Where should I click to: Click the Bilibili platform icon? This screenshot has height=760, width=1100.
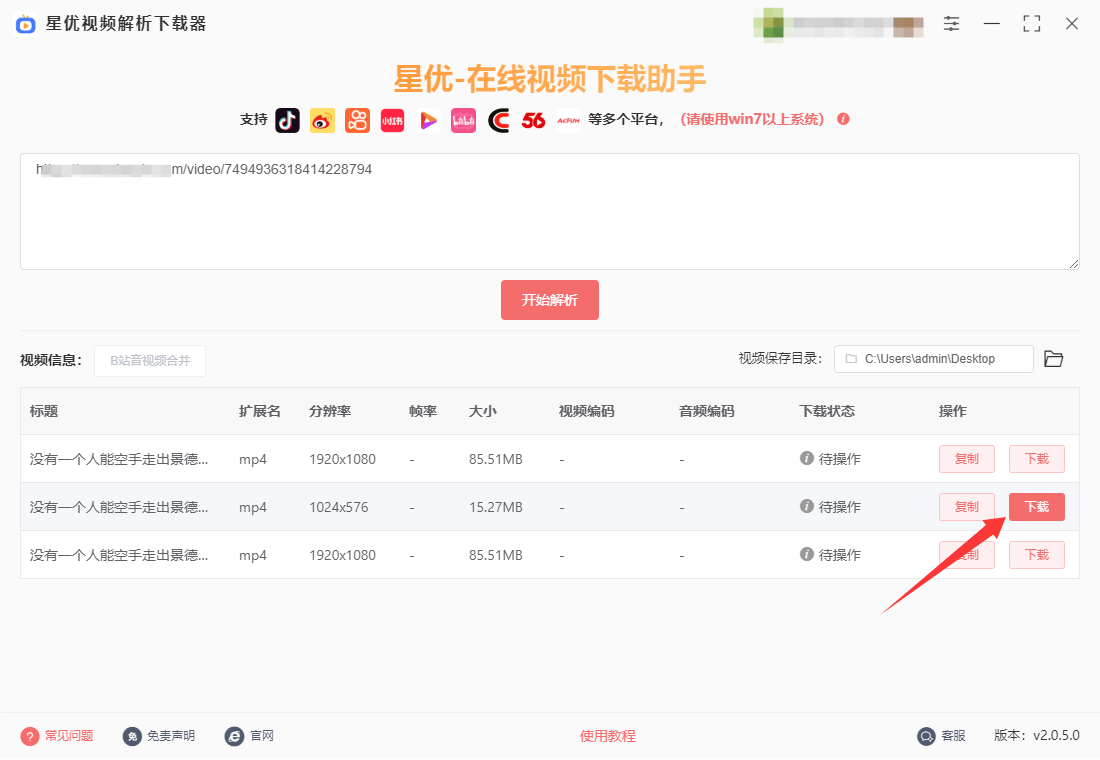[x=463, y=120]
